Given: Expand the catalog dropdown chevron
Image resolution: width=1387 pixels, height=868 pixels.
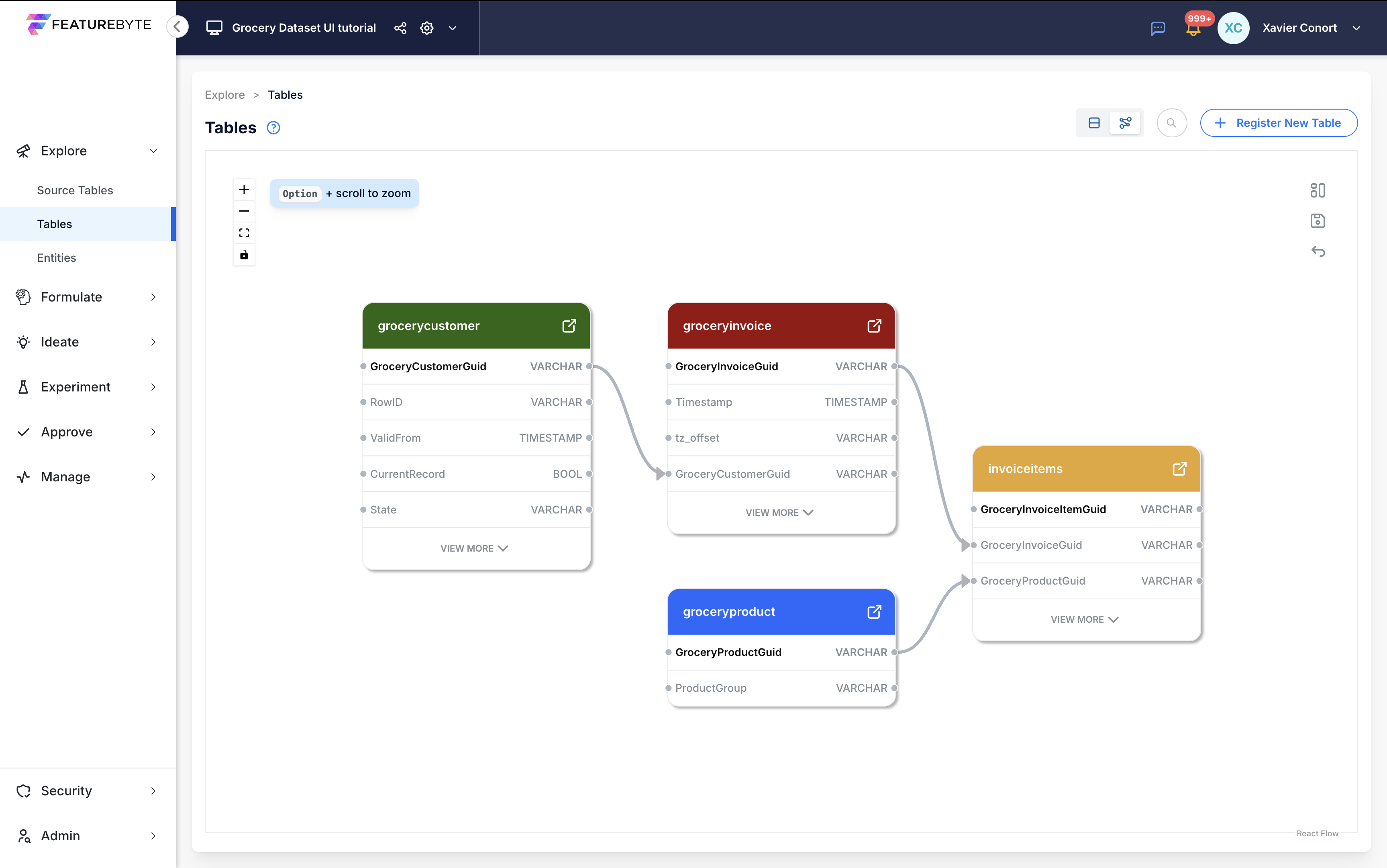Looking at the screenshot, I should [x=453, y=28].
